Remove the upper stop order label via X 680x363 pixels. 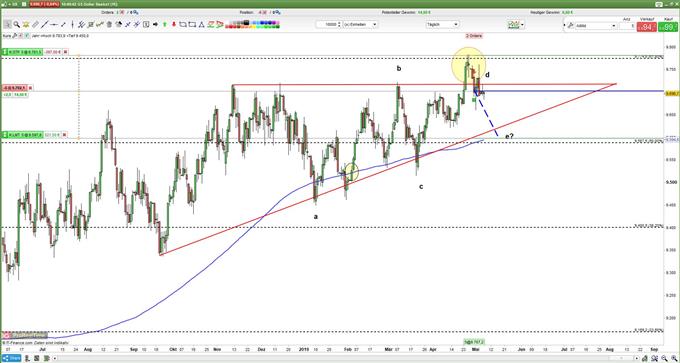65,52
